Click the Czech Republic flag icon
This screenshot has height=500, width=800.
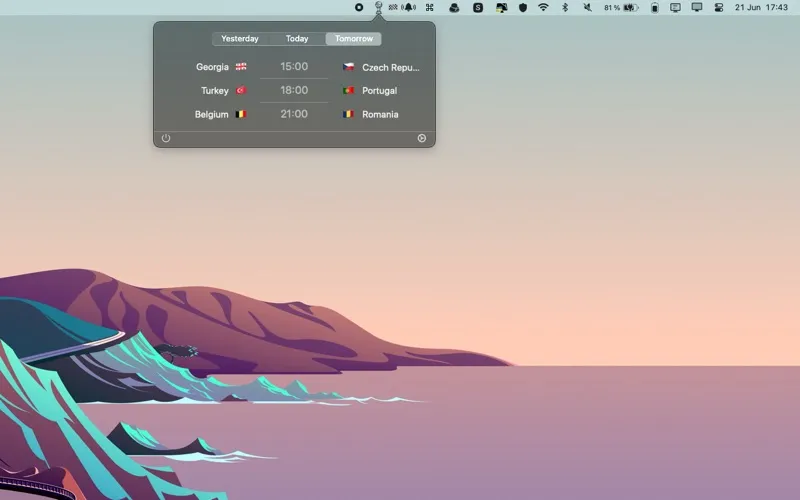tap(348, 67)
